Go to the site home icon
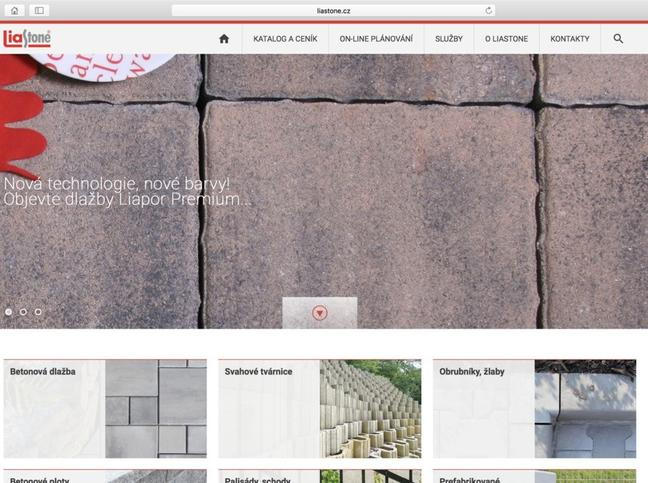 (224, 39)
